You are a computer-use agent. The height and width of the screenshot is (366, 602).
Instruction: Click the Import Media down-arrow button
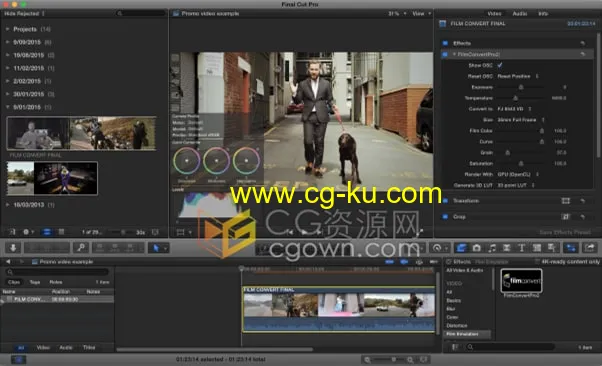[x=13, y=248]
